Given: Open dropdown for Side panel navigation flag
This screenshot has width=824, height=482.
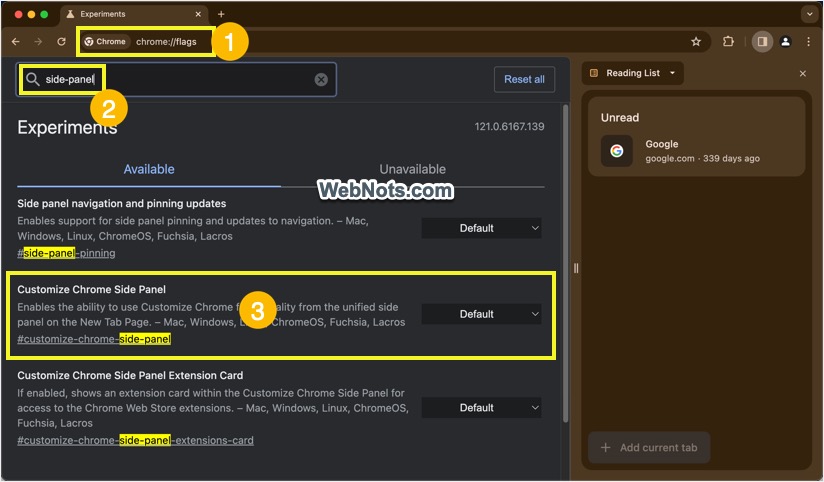Looking at the screenshot, I should 481,228.
